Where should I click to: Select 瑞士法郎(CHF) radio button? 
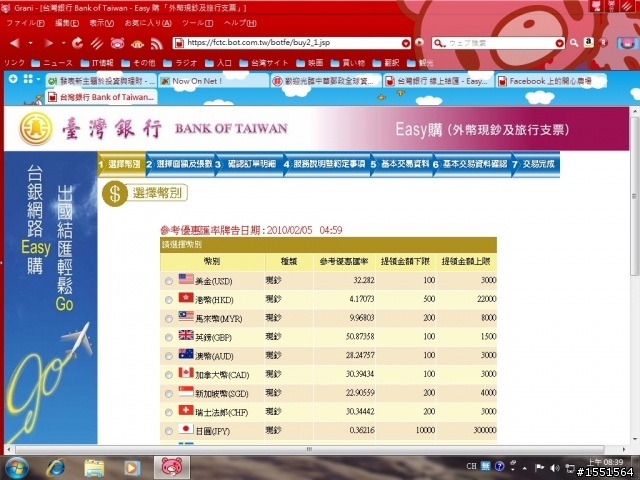pos(169,413)
